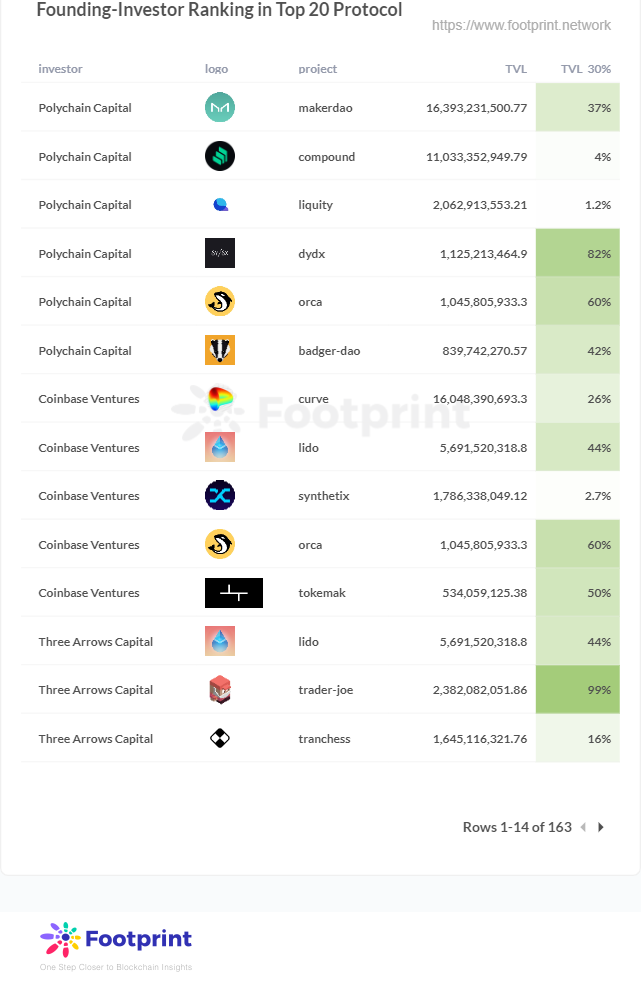Sort by the investor column header
Viewport: 641px width, 982px height.
60,69
